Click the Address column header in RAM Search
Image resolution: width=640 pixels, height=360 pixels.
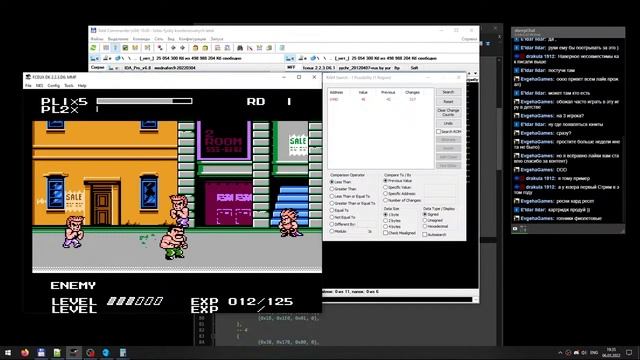[336, 93]
